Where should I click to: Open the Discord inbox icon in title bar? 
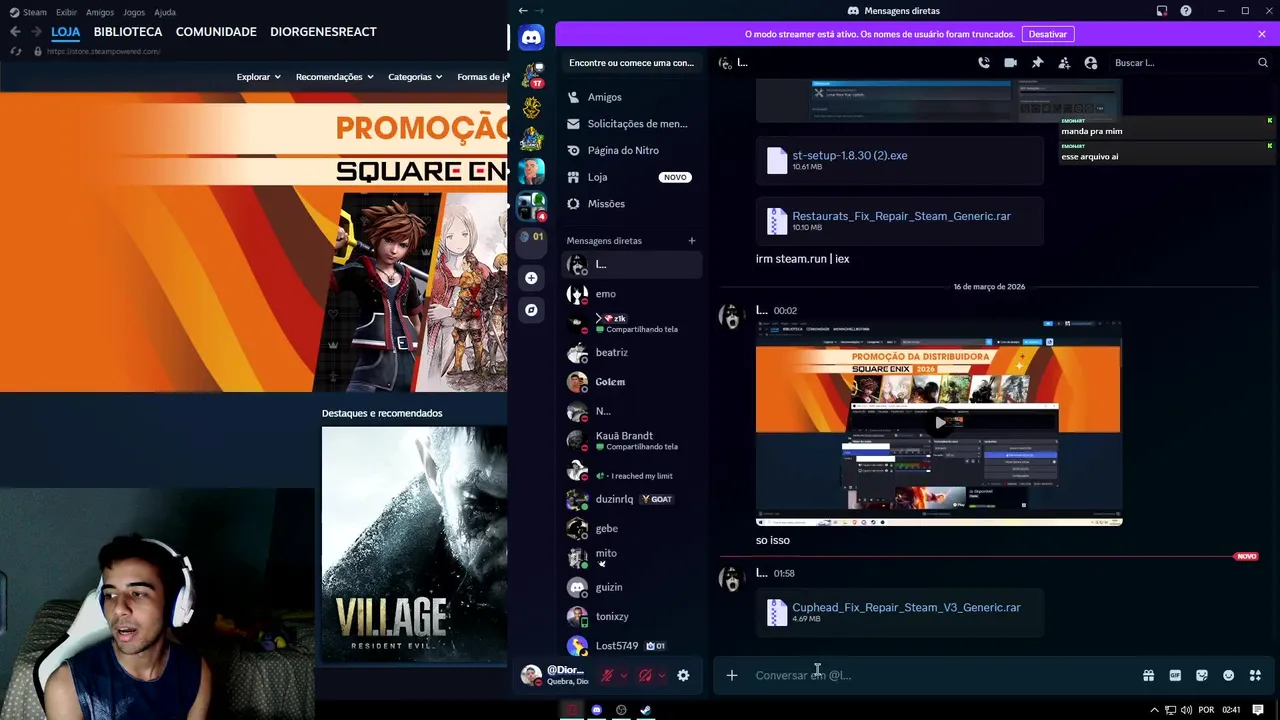(x=1162, y=10)
